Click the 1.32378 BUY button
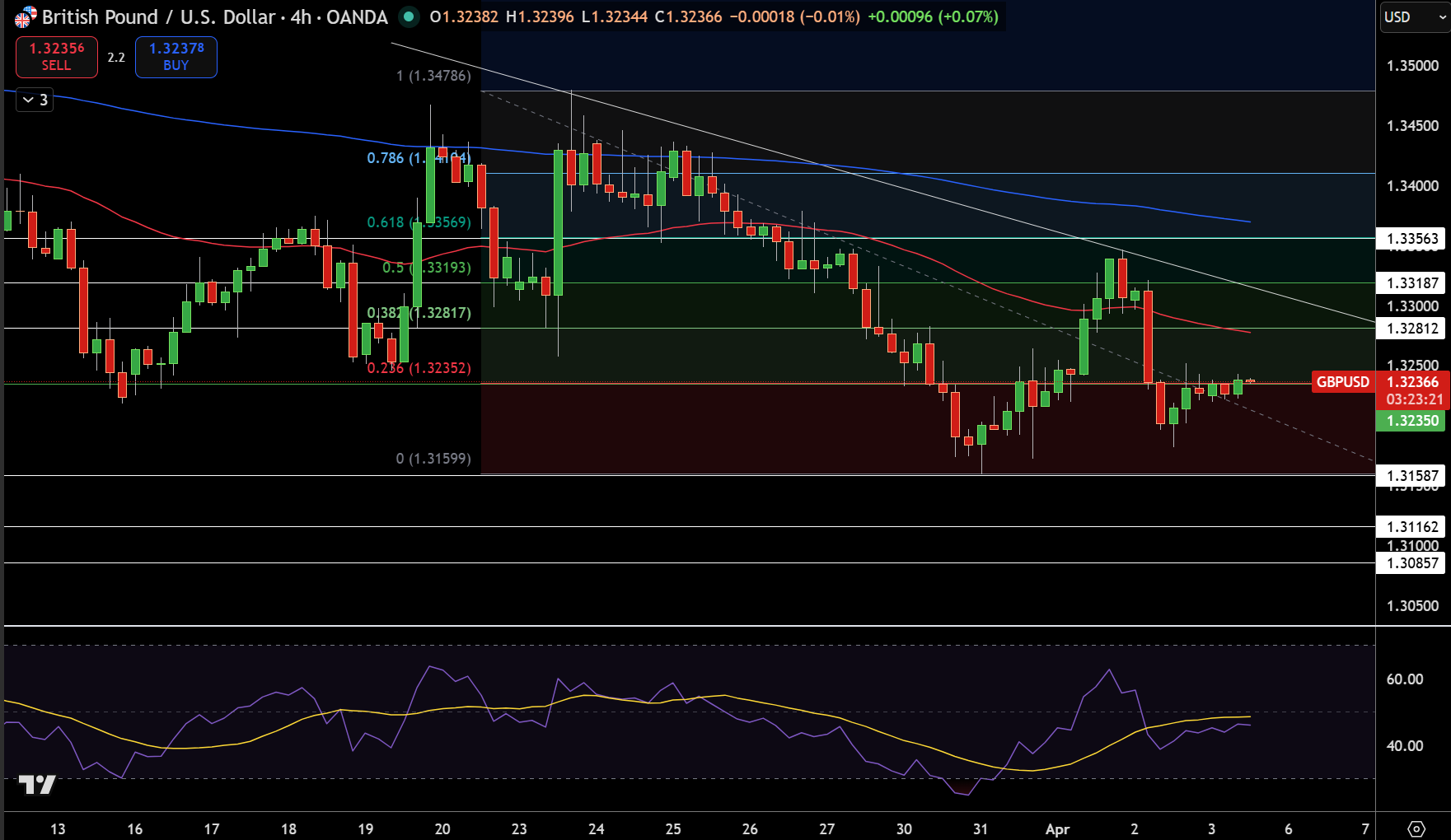Viewport: 1451px width, 840px height. 176,57
